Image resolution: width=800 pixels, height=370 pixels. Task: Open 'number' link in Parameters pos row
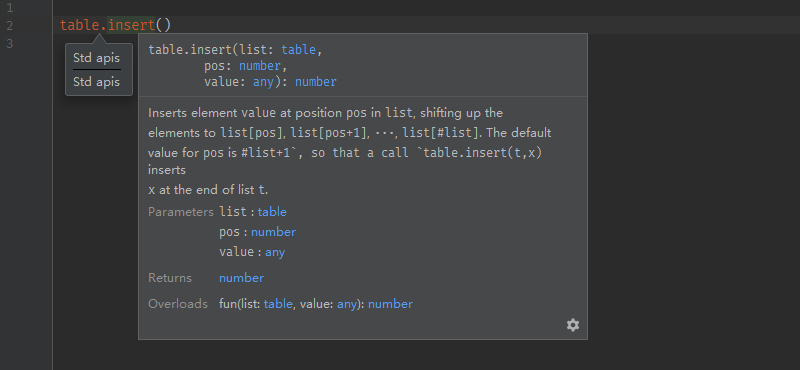[273, 232]
